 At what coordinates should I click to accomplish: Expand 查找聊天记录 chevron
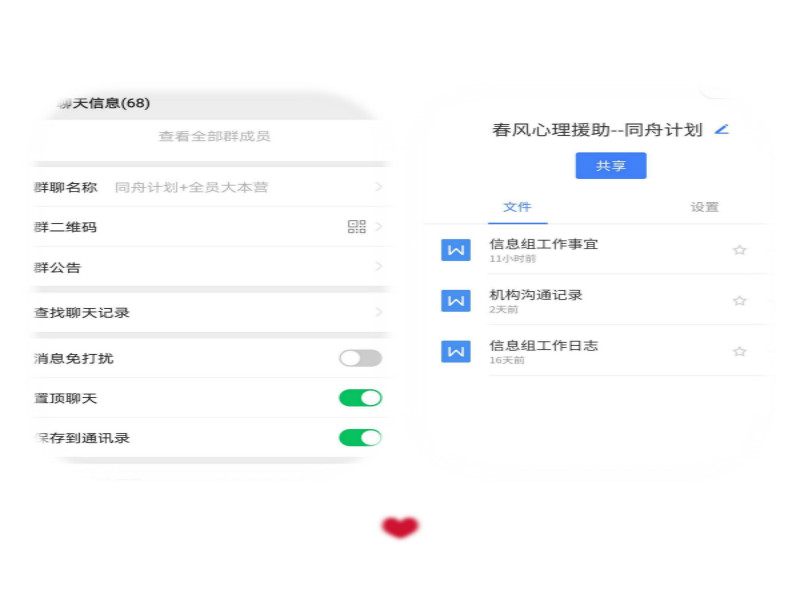(379, 313)
